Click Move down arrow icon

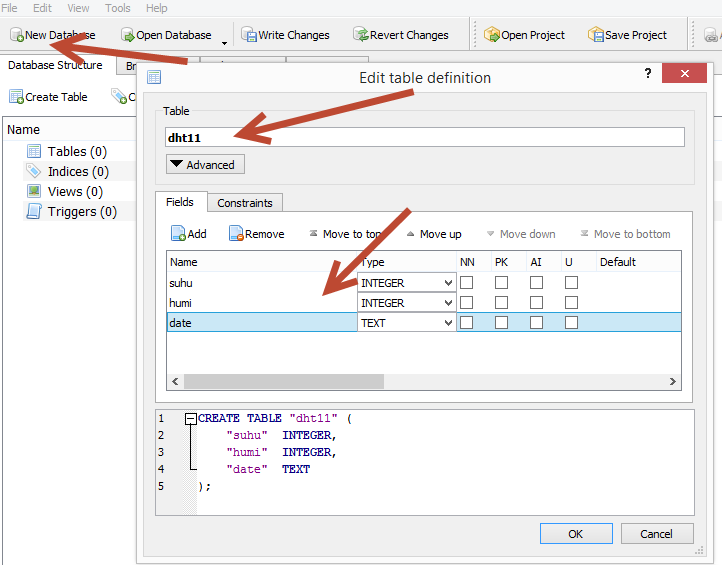tap(491, 234)
